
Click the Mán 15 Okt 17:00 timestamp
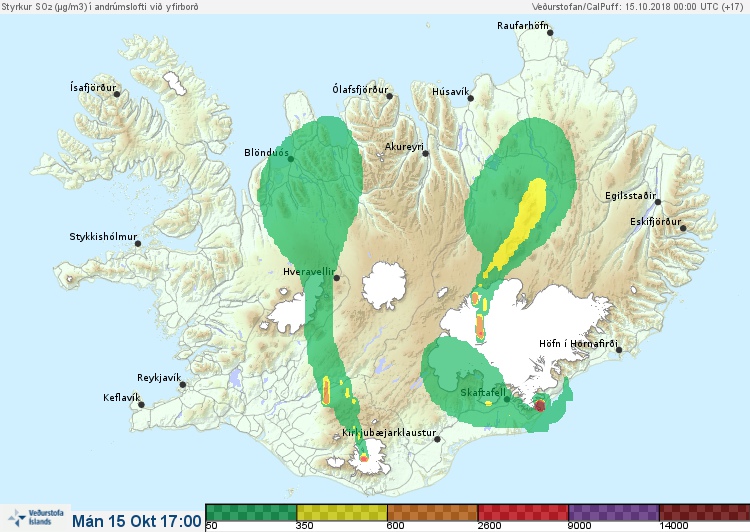137,521
